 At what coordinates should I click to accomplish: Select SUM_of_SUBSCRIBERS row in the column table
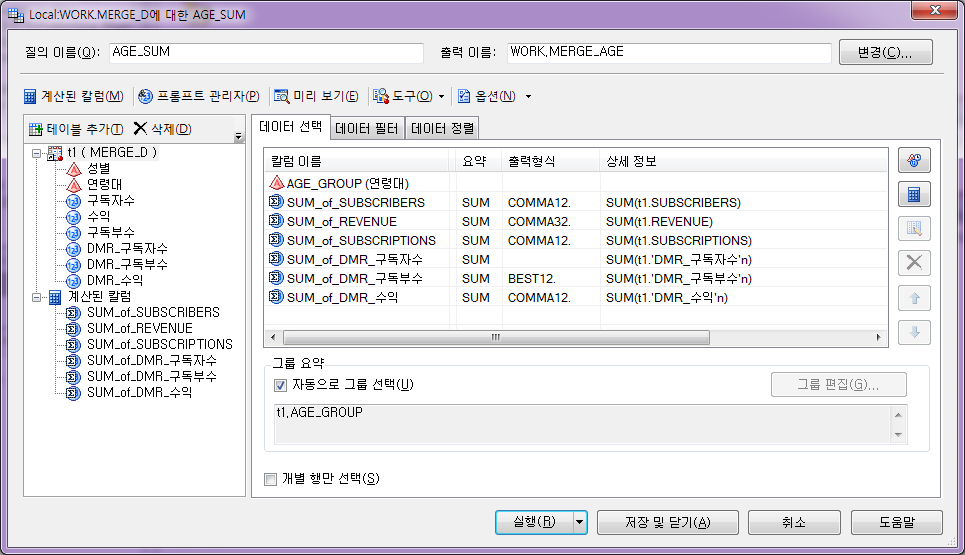click(x=576, y=202)
